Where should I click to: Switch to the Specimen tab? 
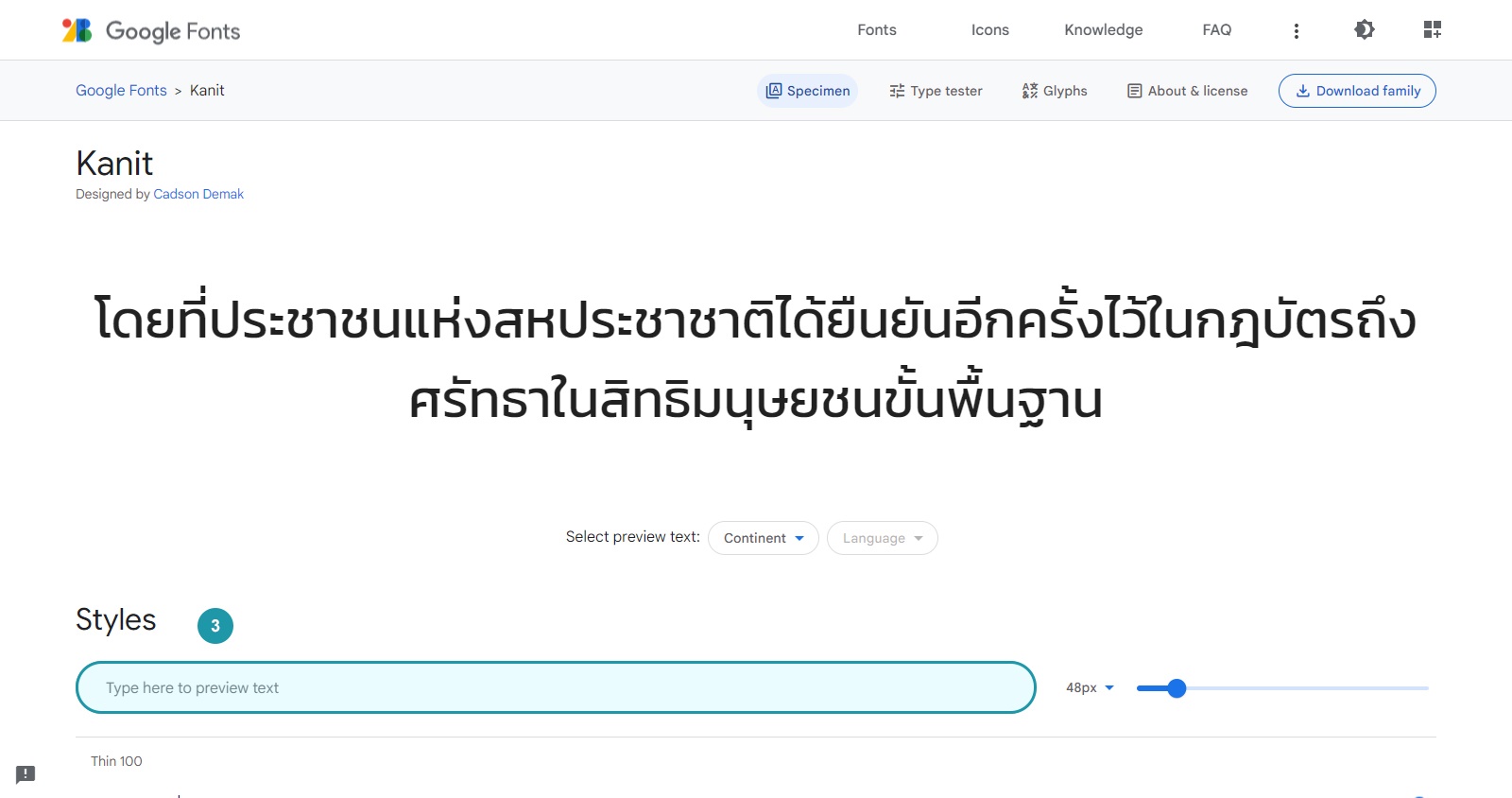(808, 91)
